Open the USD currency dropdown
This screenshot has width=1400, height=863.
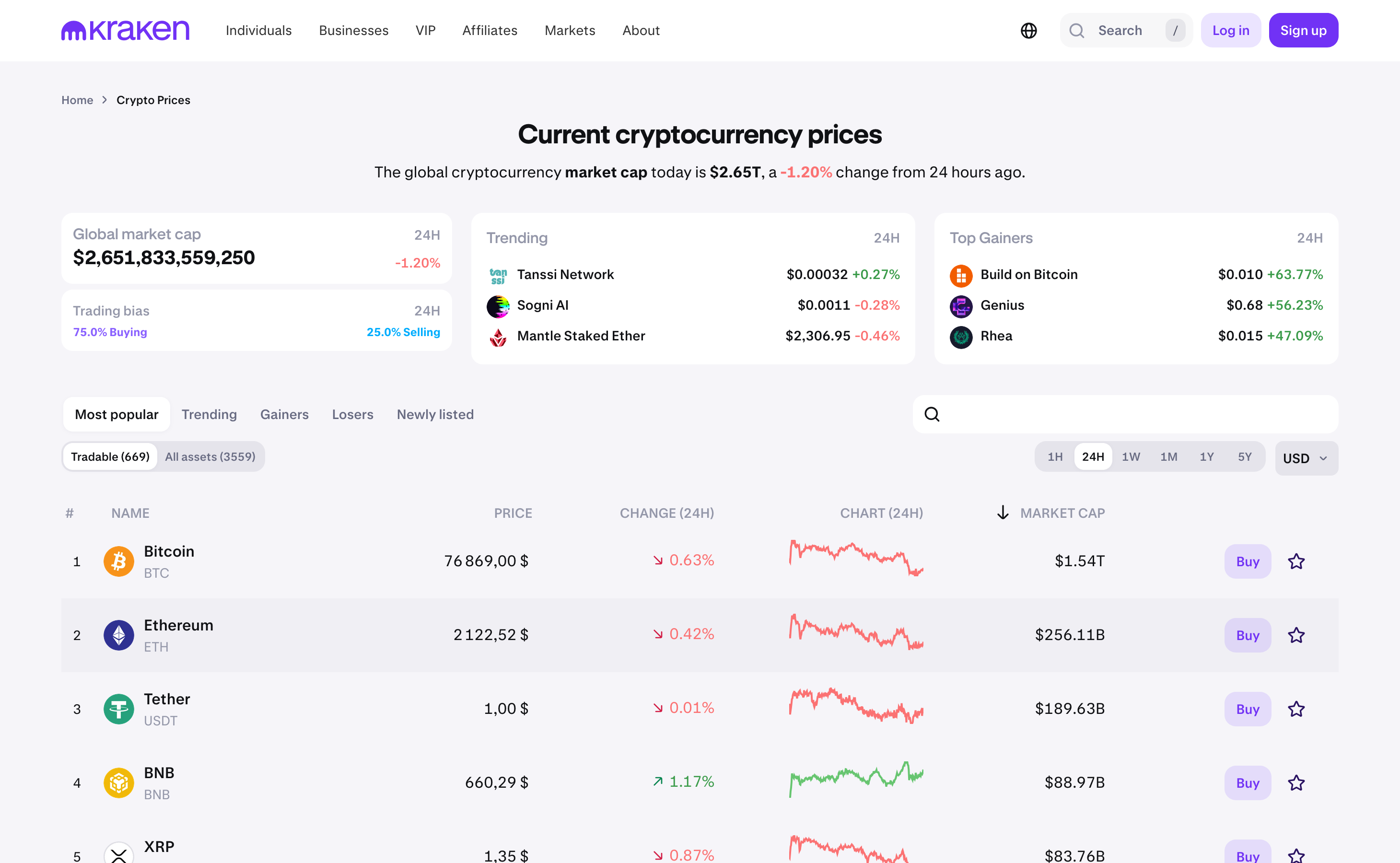(1307, 458)
